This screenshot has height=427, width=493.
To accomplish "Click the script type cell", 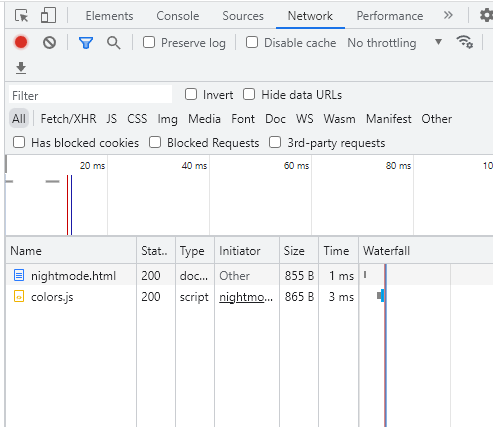I will [x=194, y=297].
